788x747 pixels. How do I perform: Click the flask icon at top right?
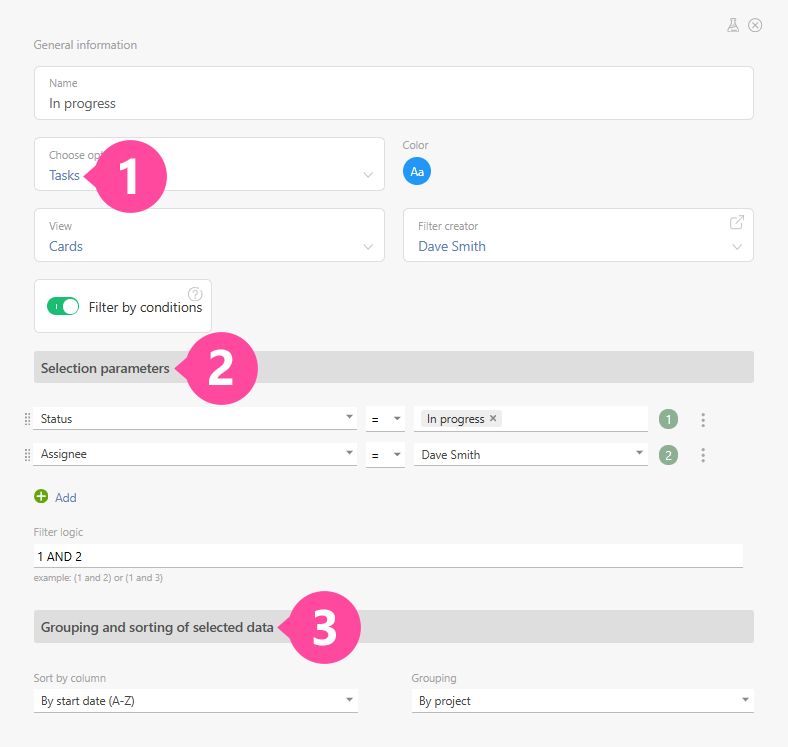click(733, 25)
